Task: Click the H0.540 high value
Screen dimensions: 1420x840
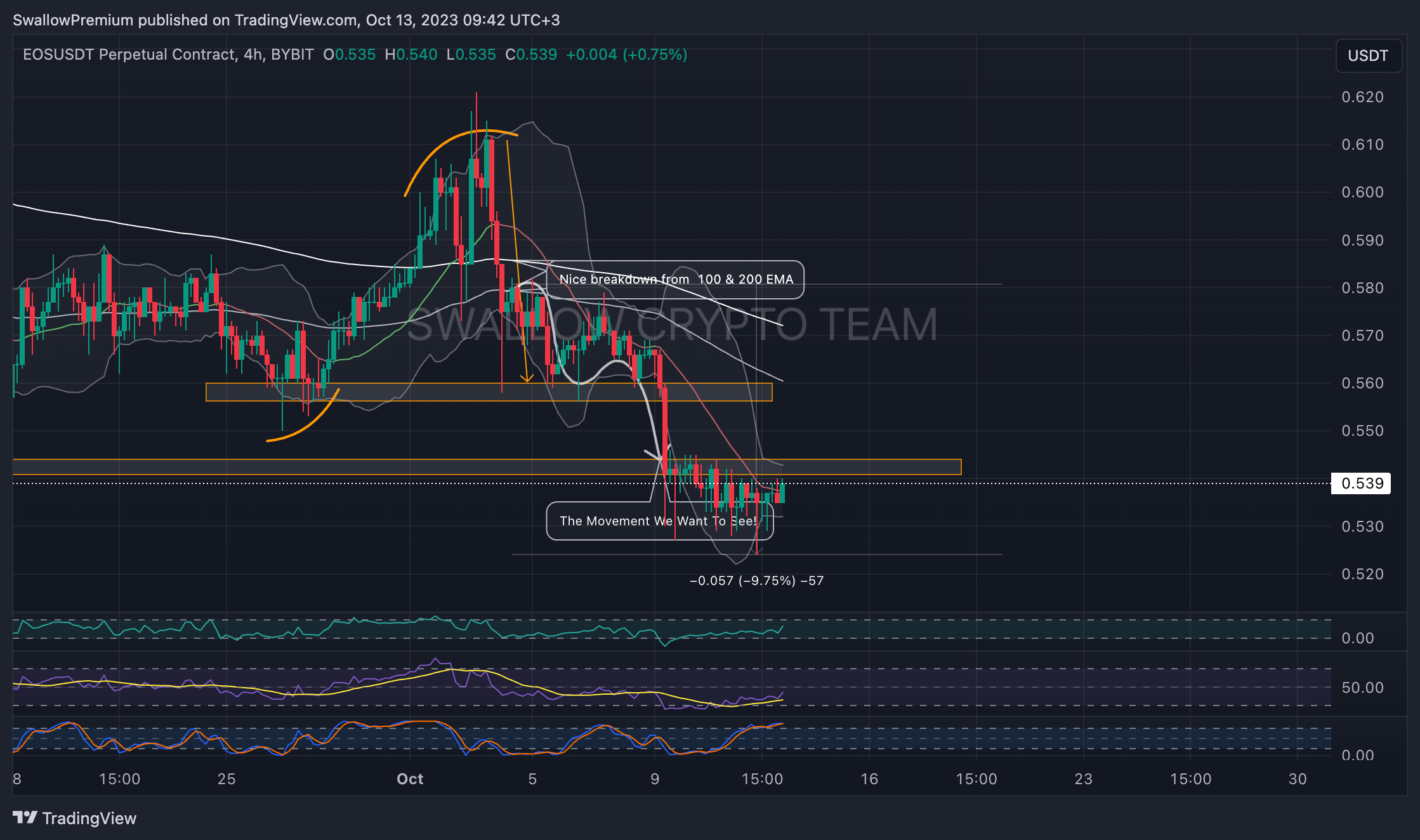Action: pos(411,55)
